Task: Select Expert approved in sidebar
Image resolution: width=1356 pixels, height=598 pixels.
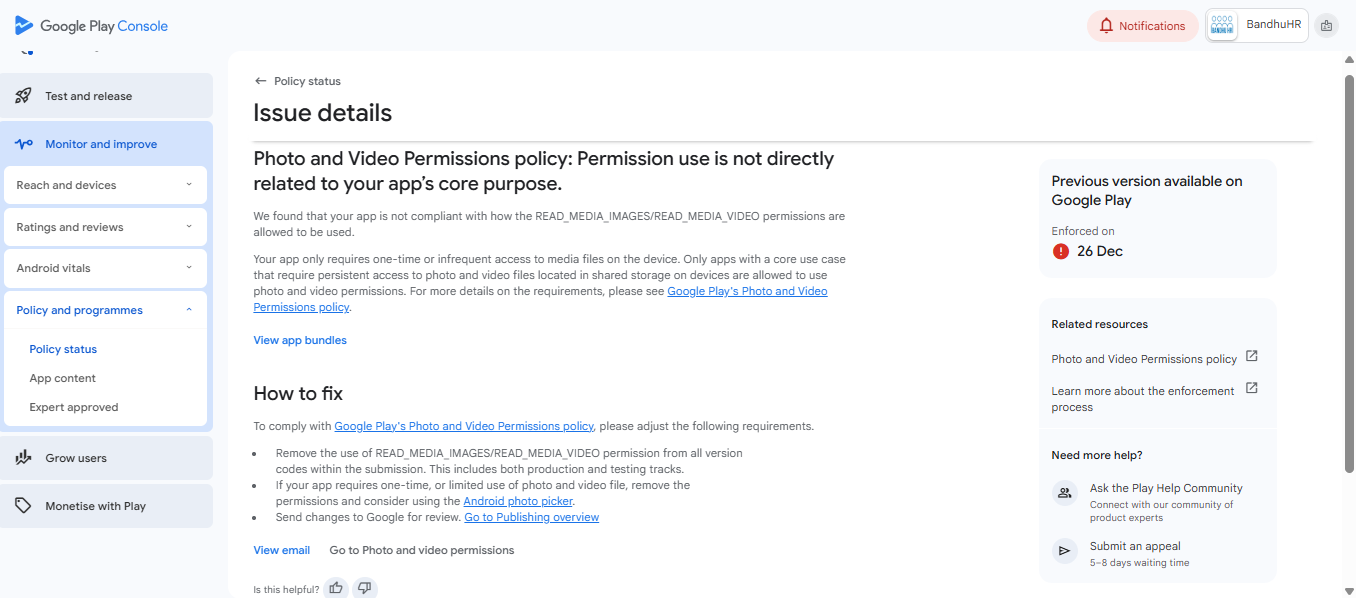Action: pyautogui.click(x=74, y=407)
